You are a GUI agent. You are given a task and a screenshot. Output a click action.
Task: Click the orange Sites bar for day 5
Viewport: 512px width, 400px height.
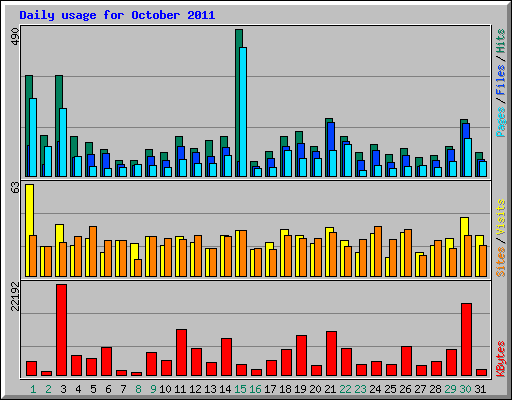coord(93,252)
